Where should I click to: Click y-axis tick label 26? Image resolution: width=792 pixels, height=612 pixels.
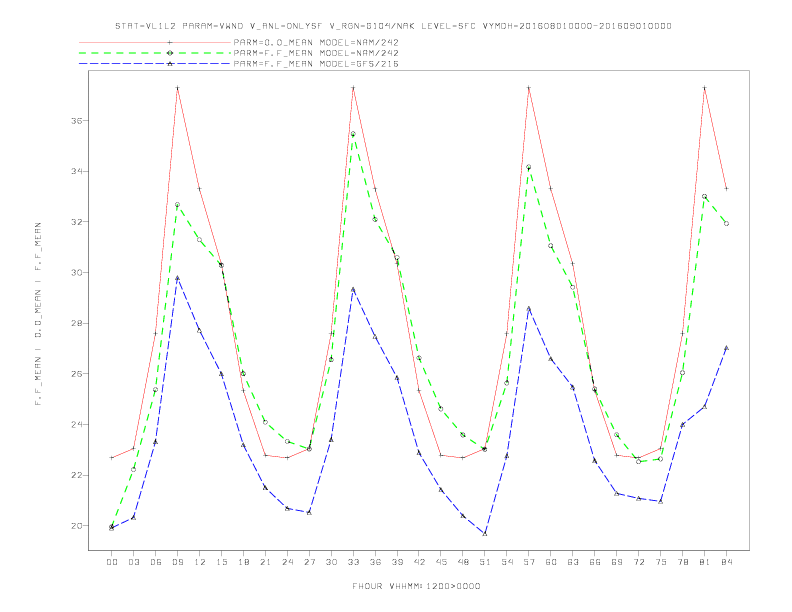[x=77, y=374]
